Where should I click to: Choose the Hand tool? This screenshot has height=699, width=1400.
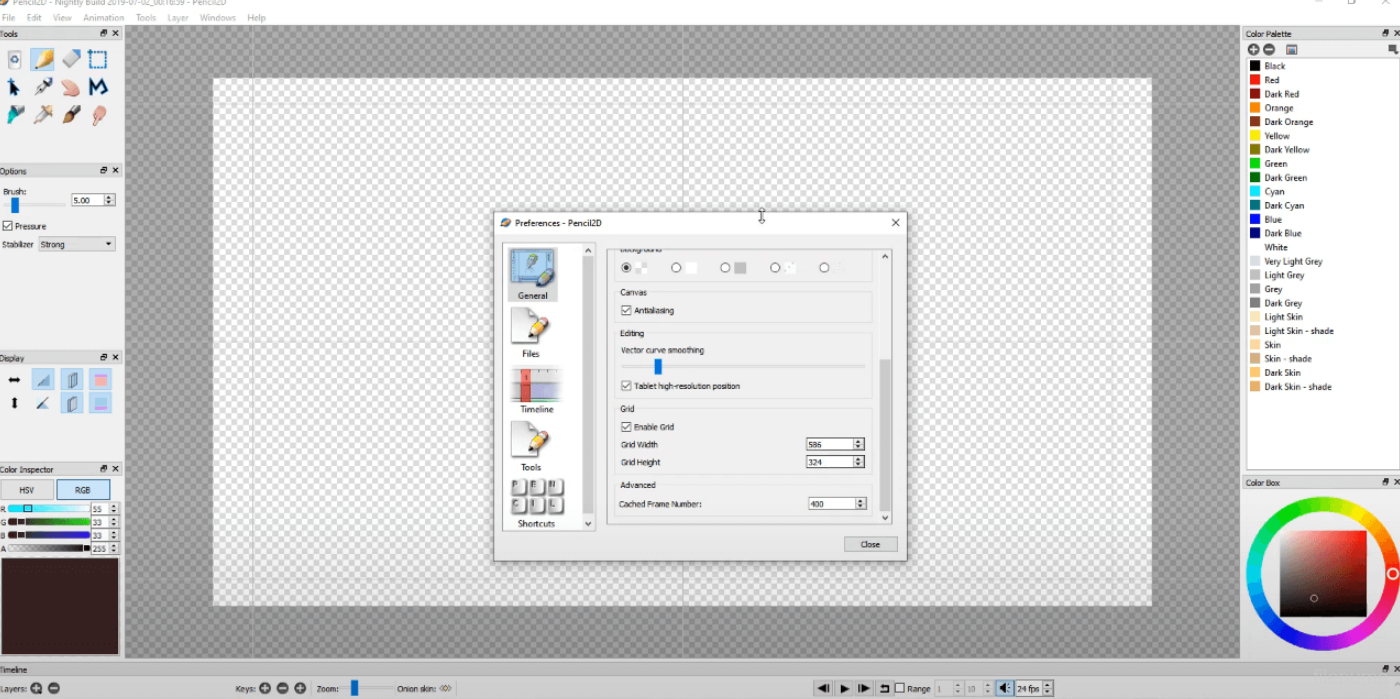point(70,88)
